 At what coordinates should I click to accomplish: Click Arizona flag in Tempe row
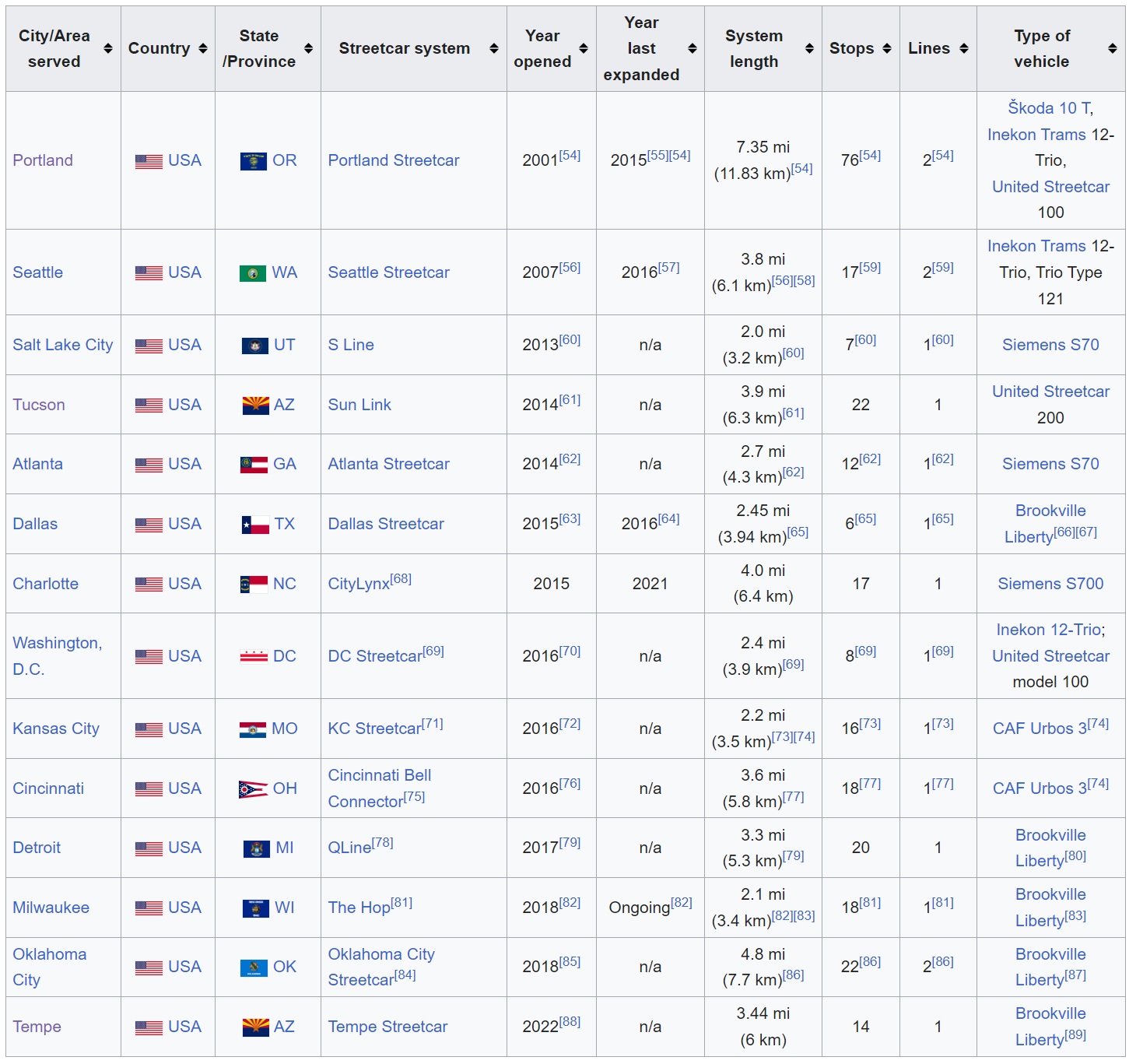(255, 1027)
